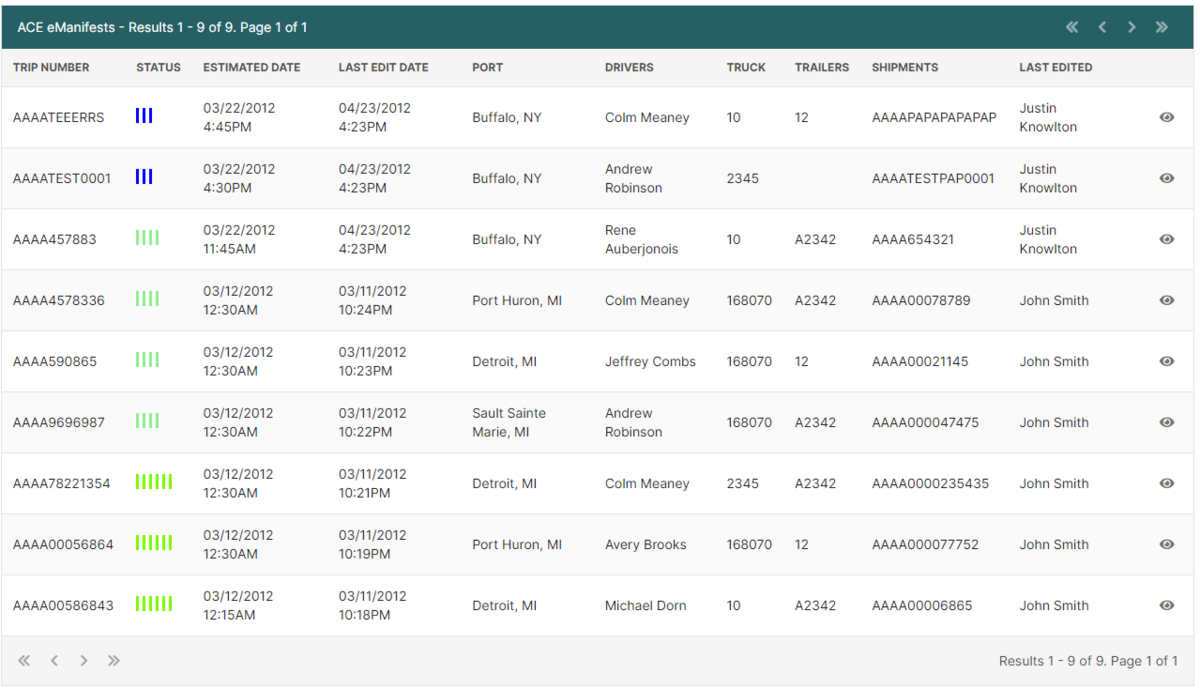The width and height of the screenshot is (1200, 689).
Task: Click the bottom first-page double-chevron icon
Action: pos(24,660)
